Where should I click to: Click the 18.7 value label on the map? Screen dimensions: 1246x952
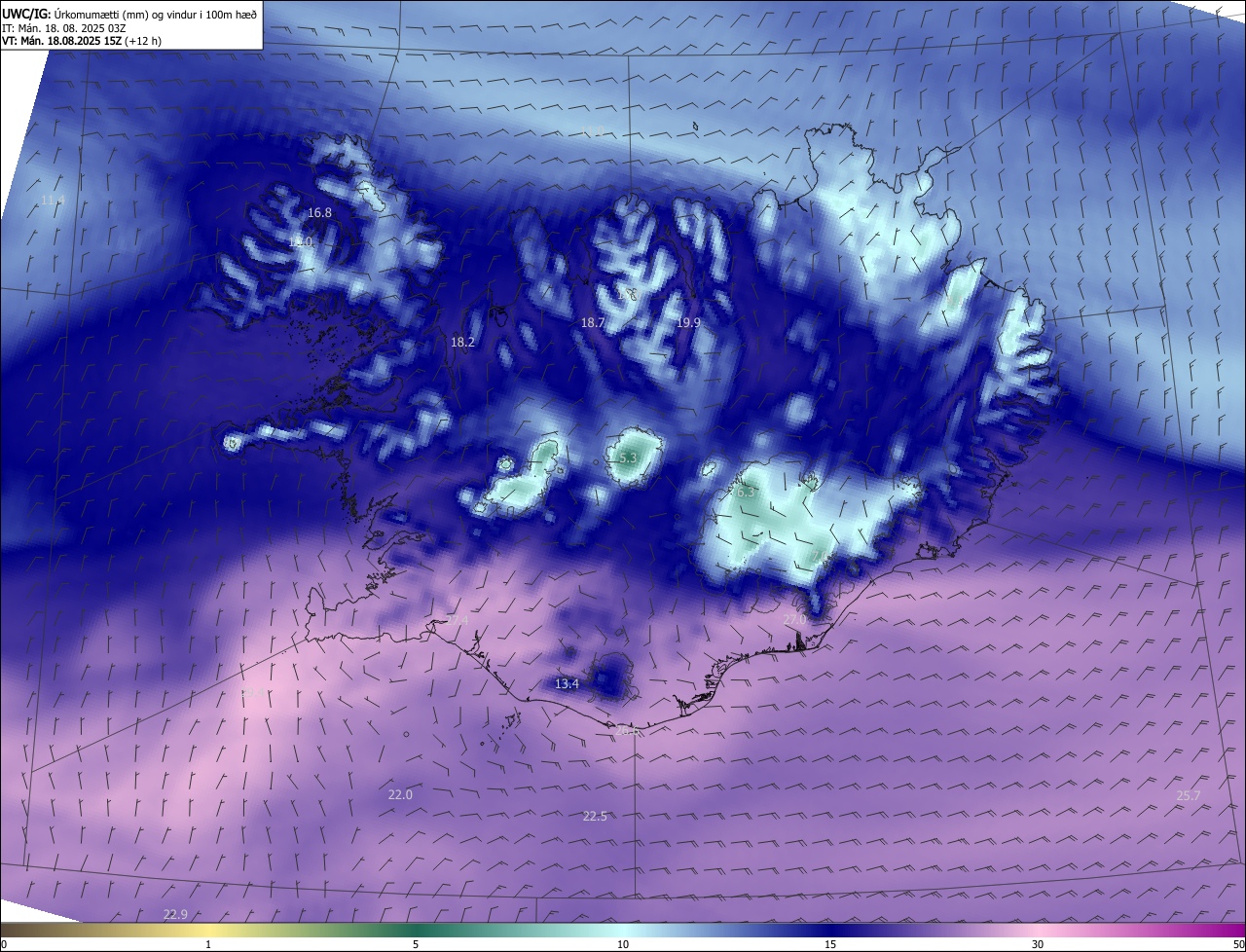pyautogui.click(x=593, y=322)
